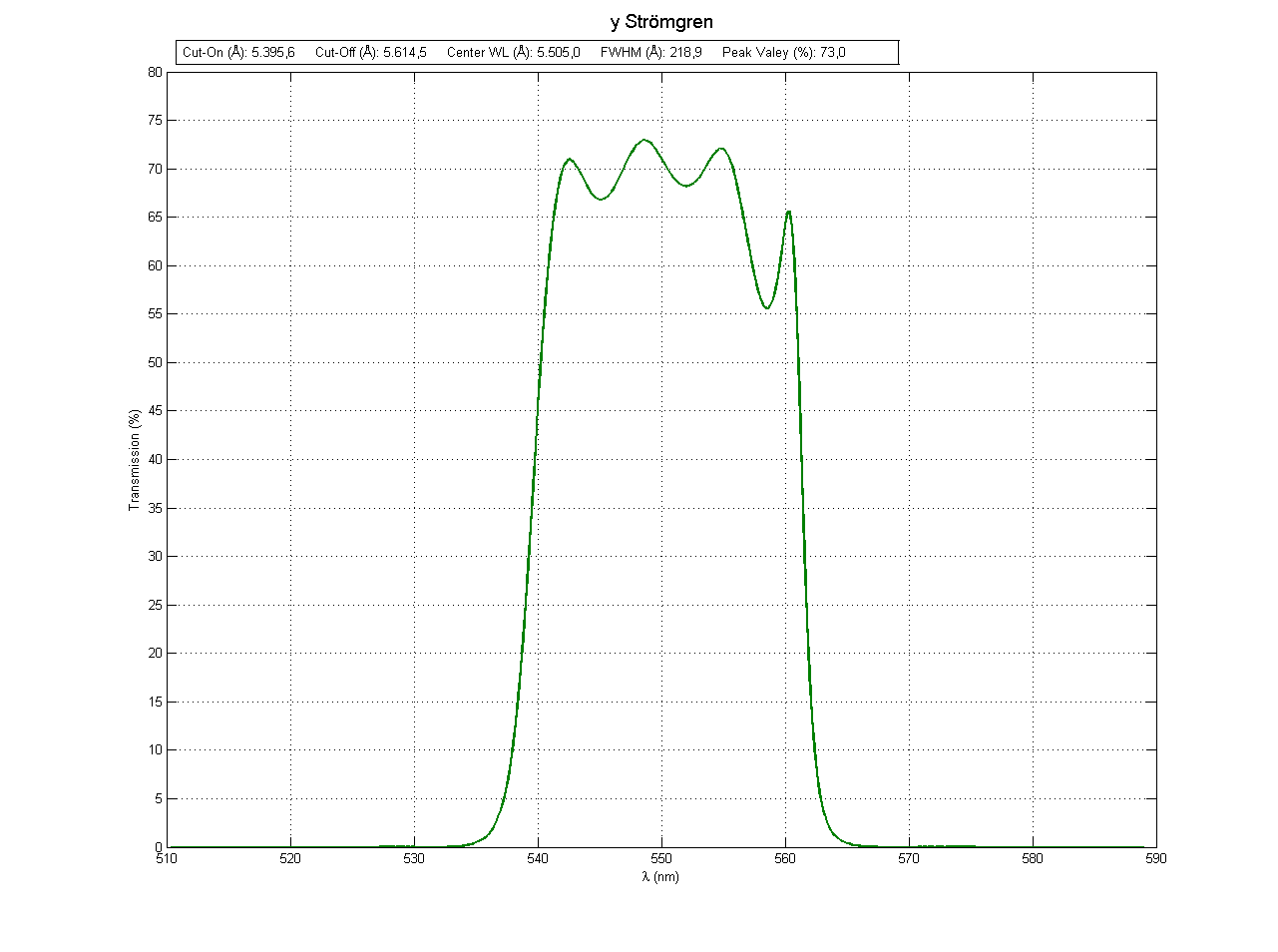Select the 'Peak Valey (%): 73,0' value

click(x=784, y=53)
